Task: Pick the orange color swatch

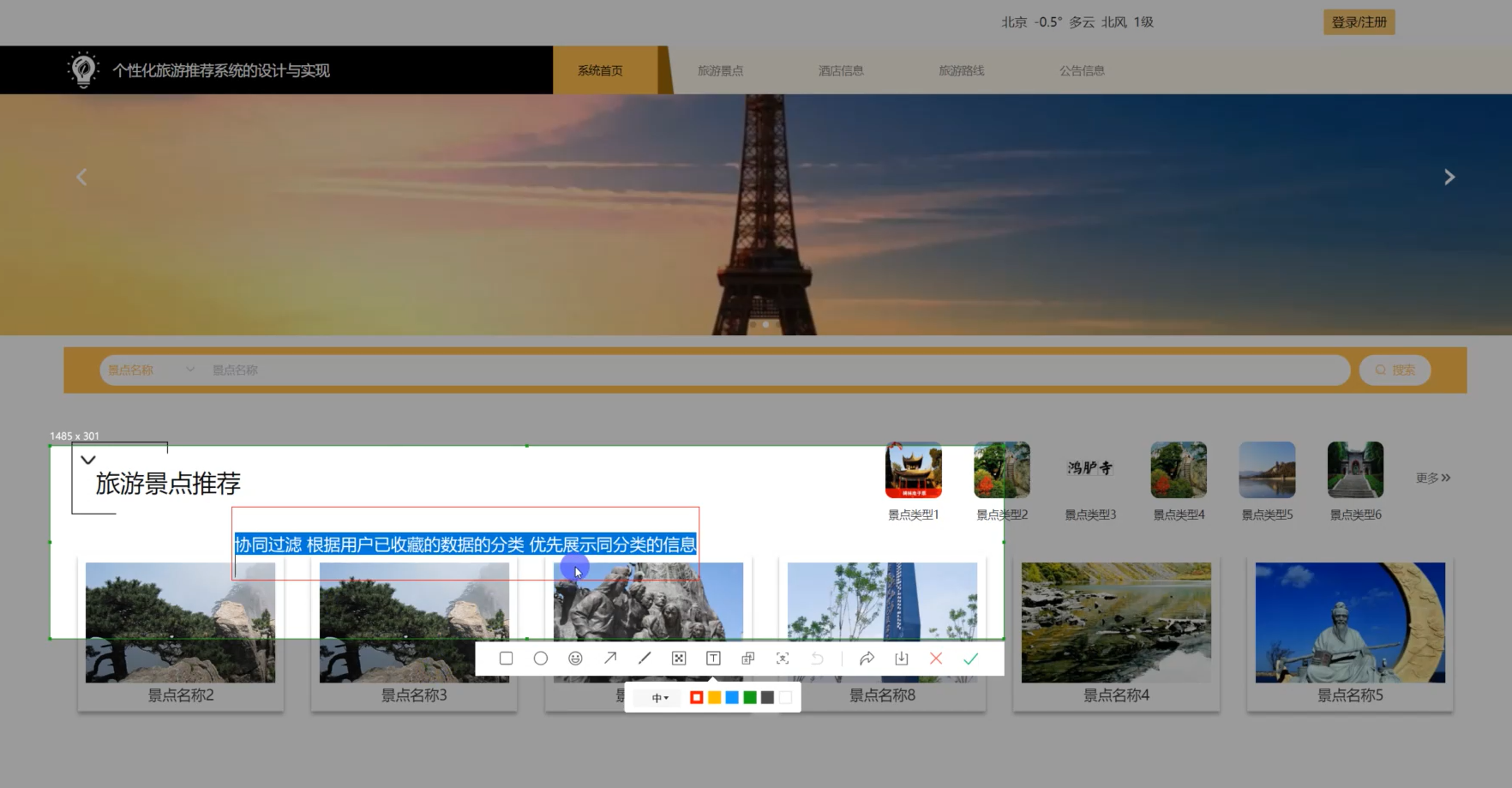Action: pos(714,698)
